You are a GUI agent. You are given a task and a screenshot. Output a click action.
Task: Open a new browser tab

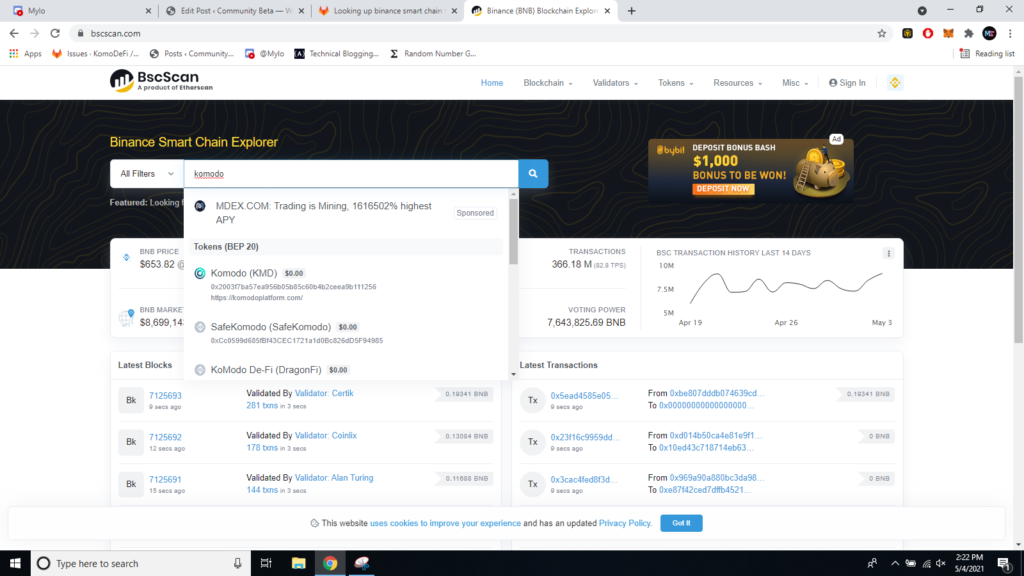pos(632,11)
